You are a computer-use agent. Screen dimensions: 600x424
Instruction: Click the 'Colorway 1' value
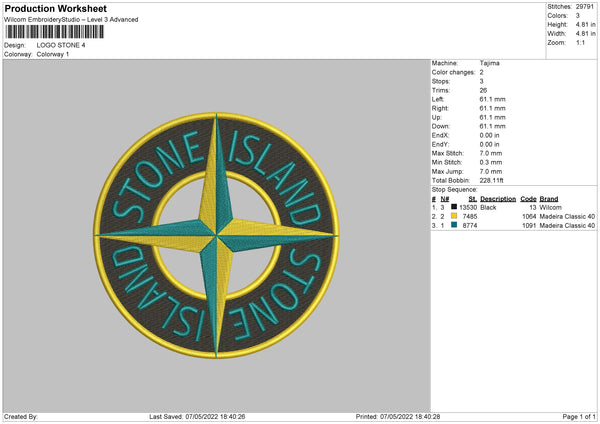pyautogui.click(x=53, y=54)
